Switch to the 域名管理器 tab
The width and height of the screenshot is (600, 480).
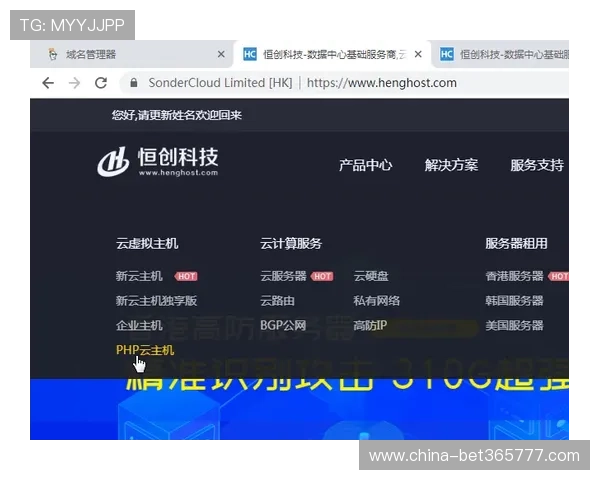point(132,54)
